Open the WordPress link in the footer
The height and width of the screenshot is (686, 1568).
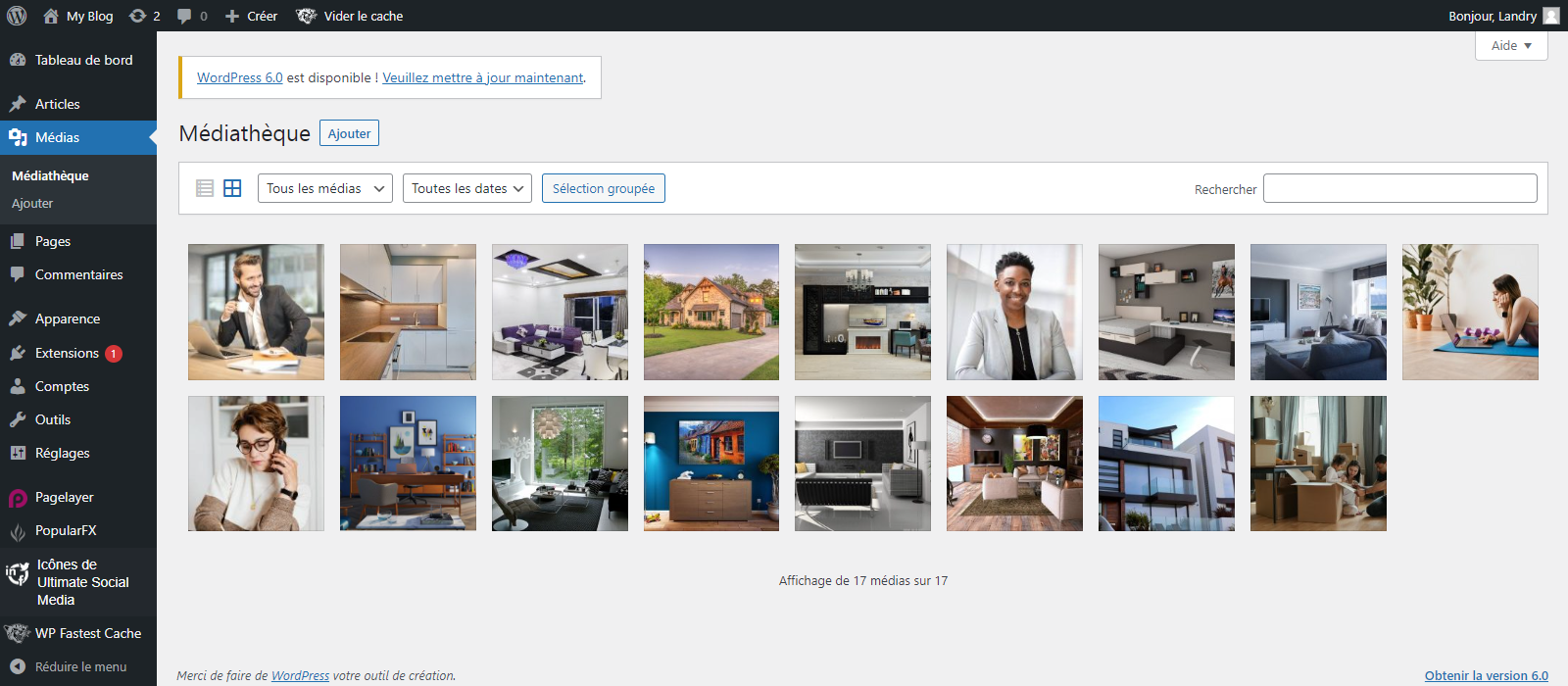tap(300, 675)
